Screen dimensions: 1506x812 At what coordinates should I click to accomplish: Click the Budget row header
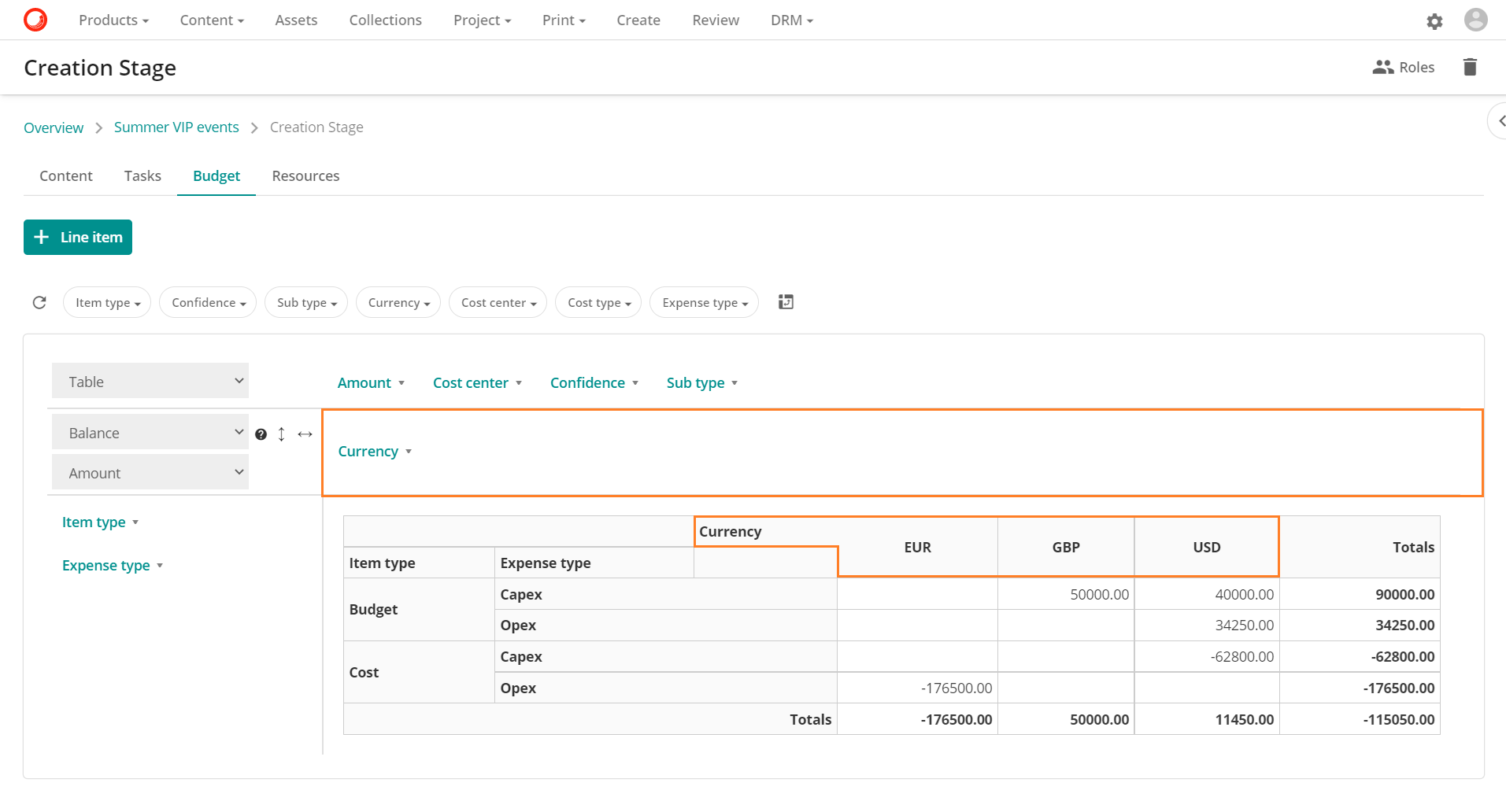click(419, 610)
